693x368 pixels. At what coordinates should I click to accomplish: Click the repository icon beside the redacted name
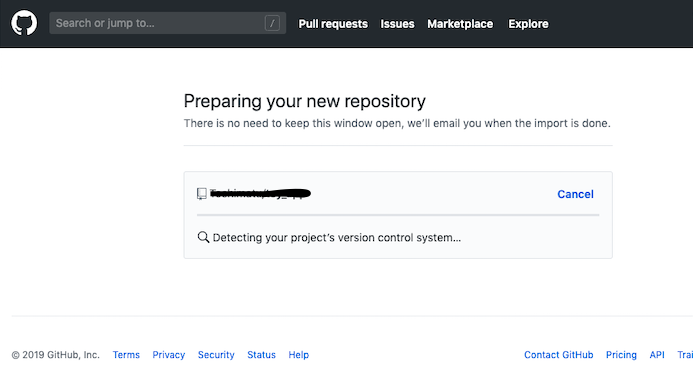[202, 193]
